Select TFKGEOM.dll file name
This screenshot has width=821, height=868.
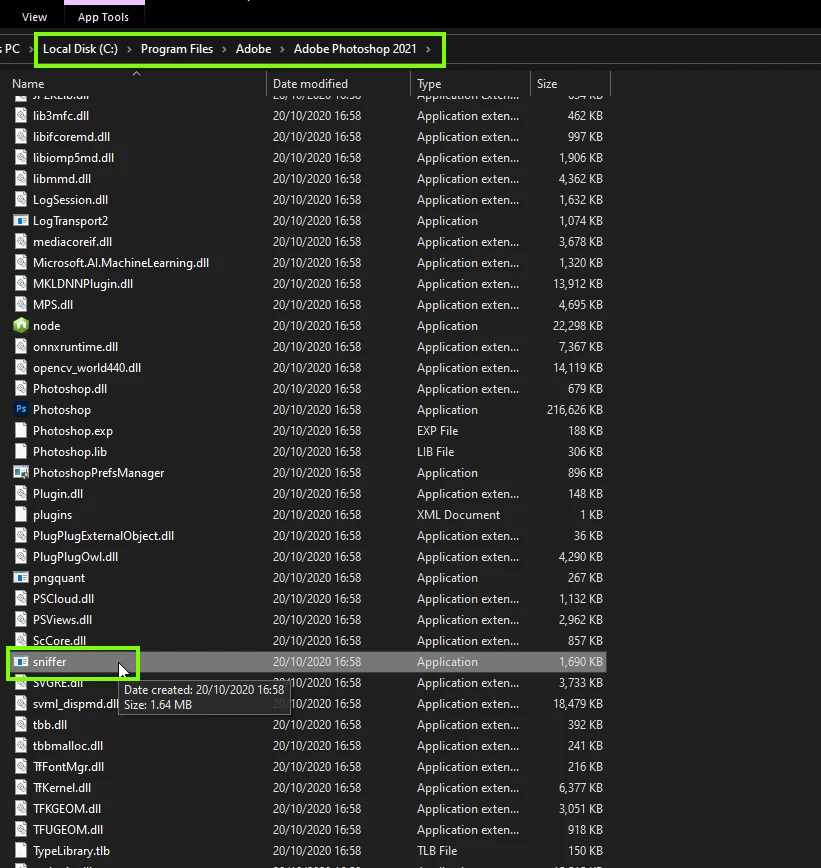(x=67, y=809)
